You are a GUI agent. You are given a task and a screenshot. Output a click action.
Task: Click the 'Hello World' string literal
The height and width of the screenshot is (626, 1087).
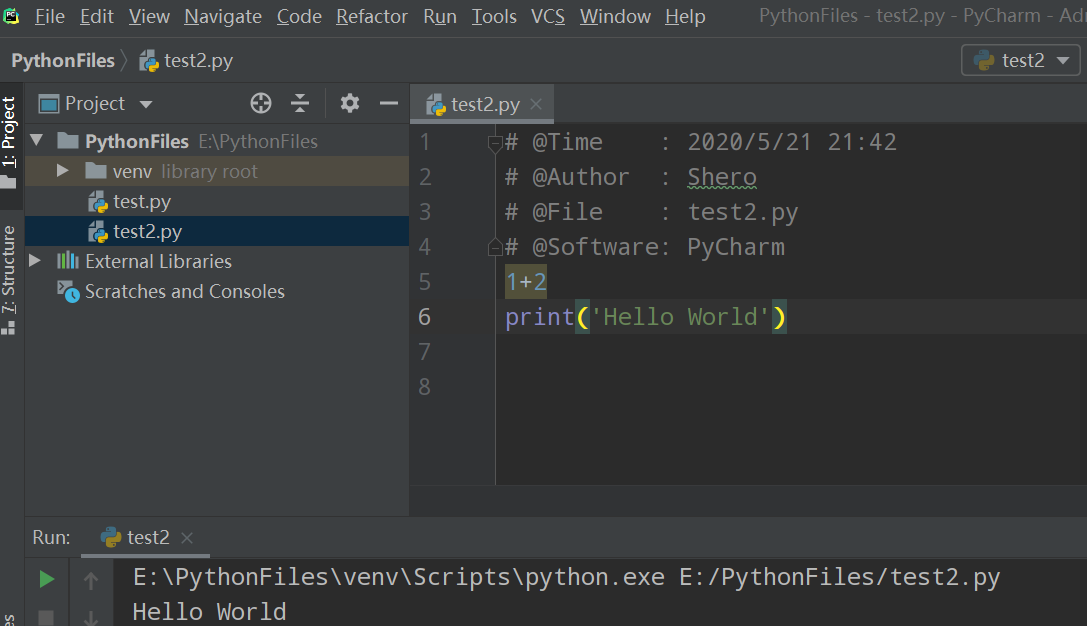click(680, 317)
